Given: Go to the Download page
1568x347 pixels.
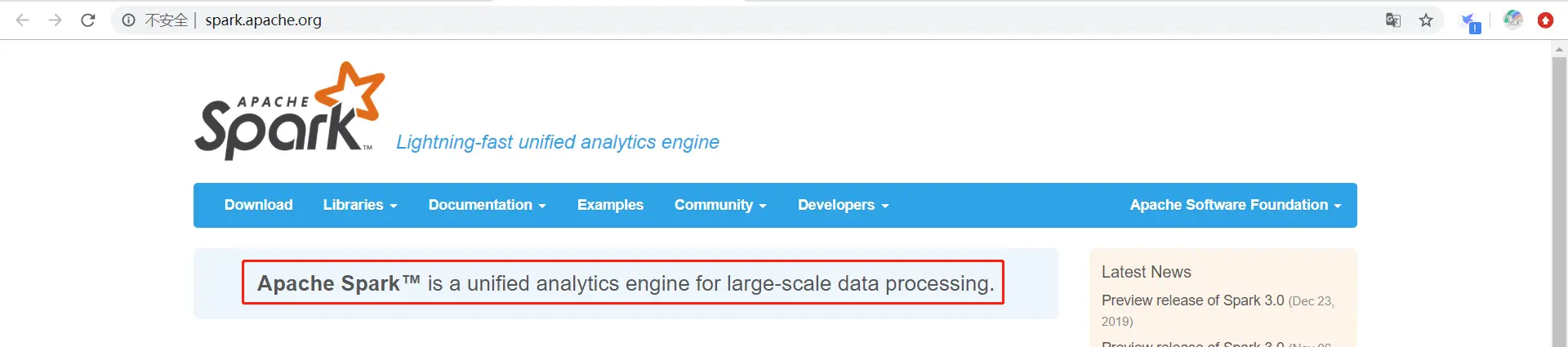Looking at the screenshot, I should (x=258, y=205).
